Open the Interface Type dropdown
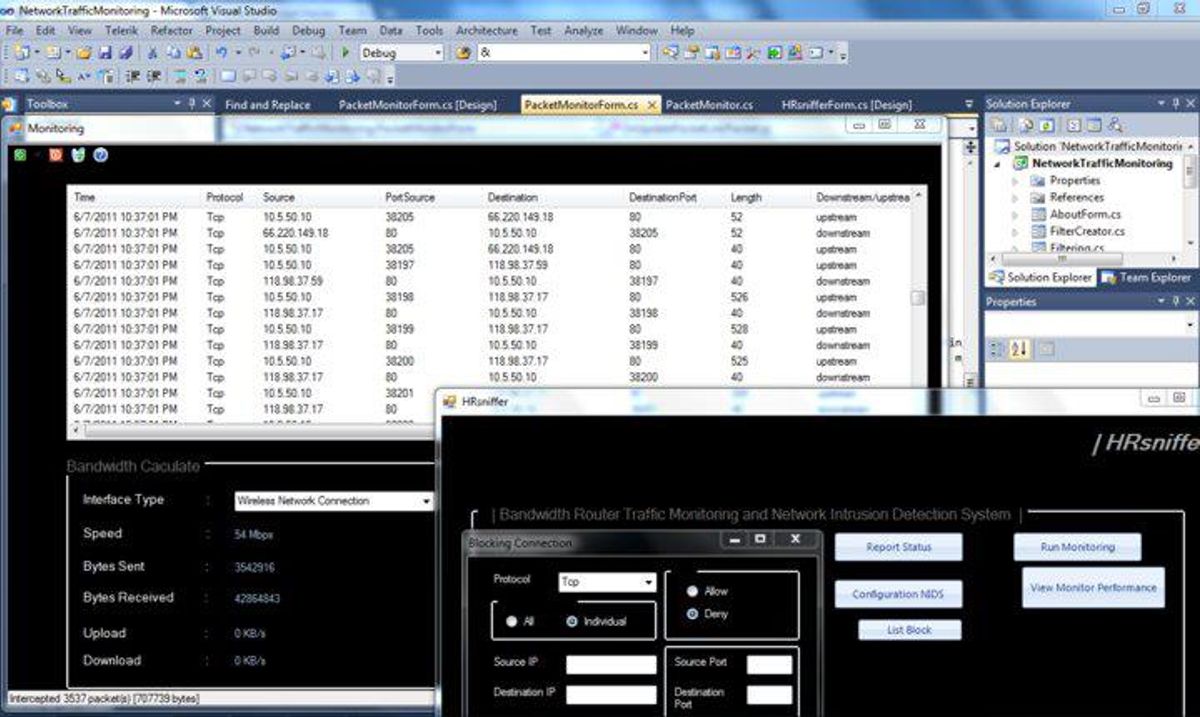Image resolution: width=1200 pixels, height=717 pixels. [426, 501]
